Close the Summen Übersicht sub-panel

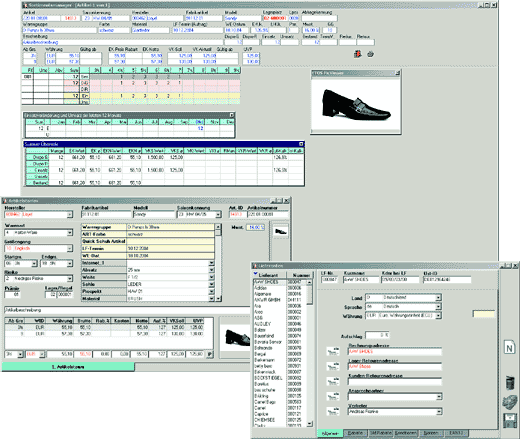click(x=301, y=144)
